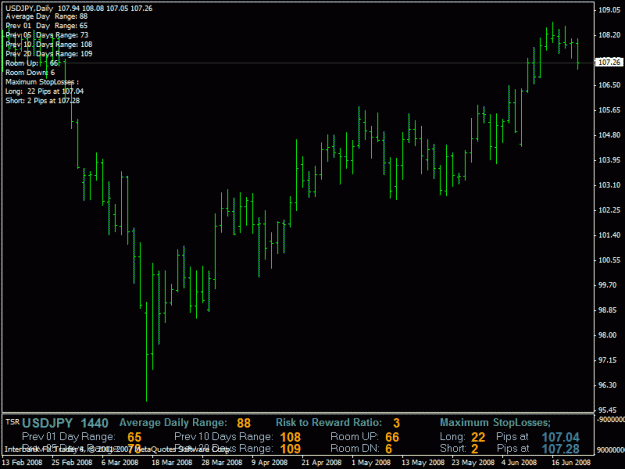Click the 97.15 price axis label
Screen dimensions: 625x469
(x=609, y=360)
